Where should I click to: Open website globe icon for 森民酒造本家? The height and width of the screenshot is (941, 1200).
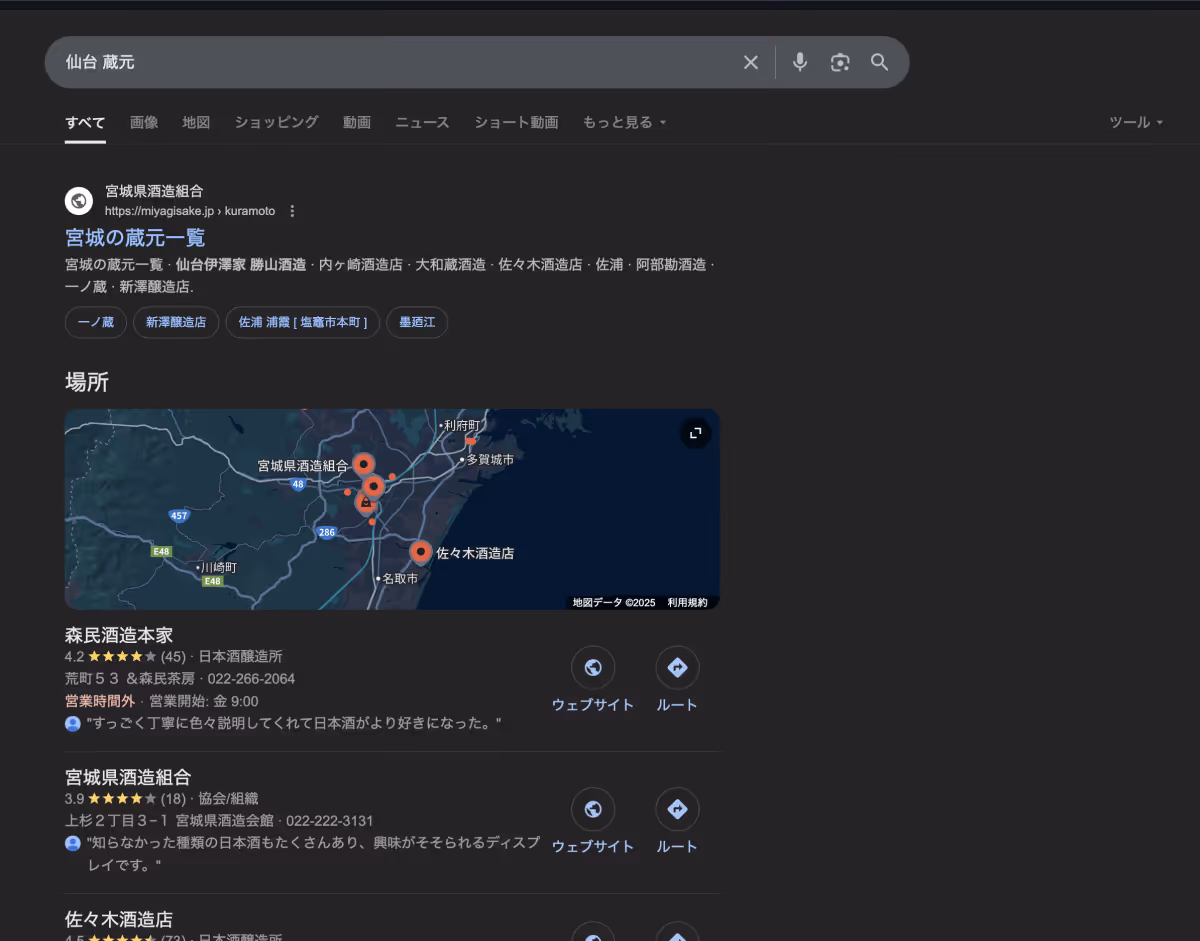(593, 667)
